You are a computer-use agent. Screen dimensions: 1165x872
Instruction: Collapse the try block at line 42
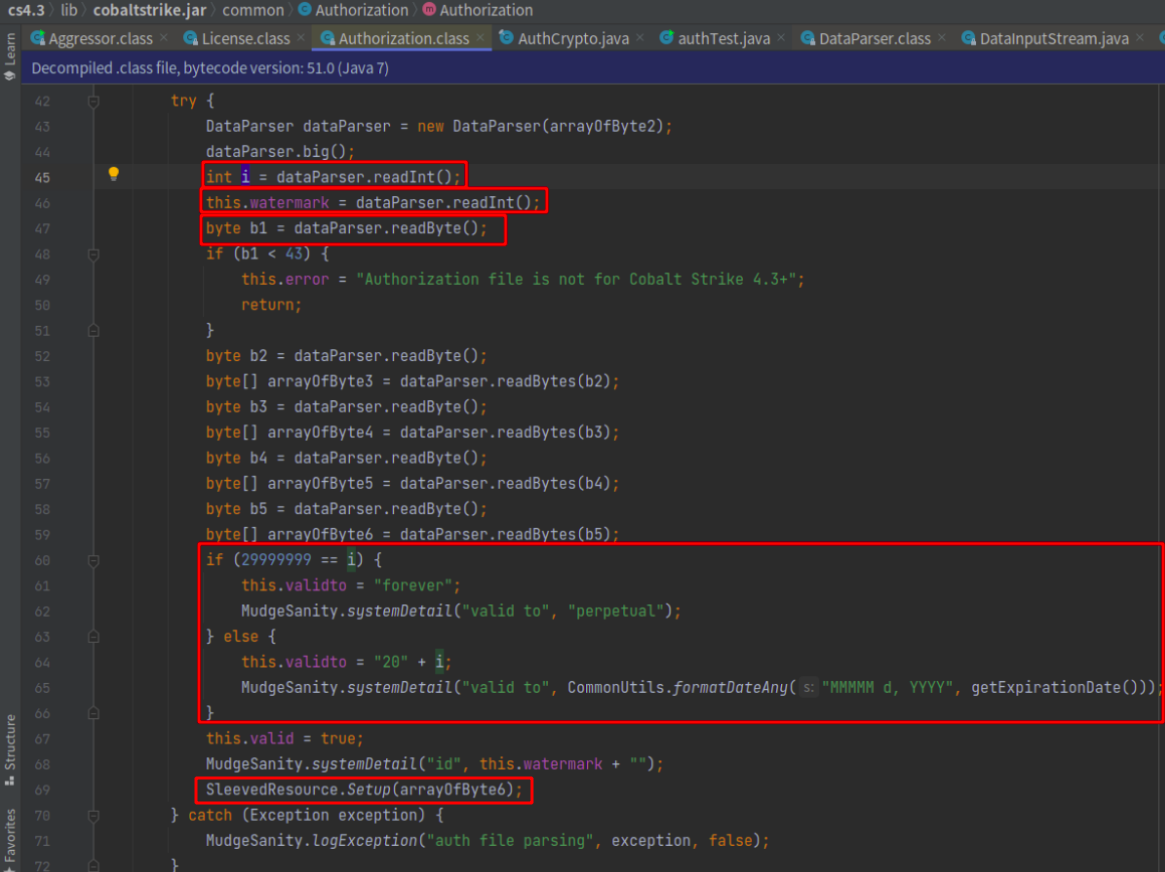(x=94, y=101)
